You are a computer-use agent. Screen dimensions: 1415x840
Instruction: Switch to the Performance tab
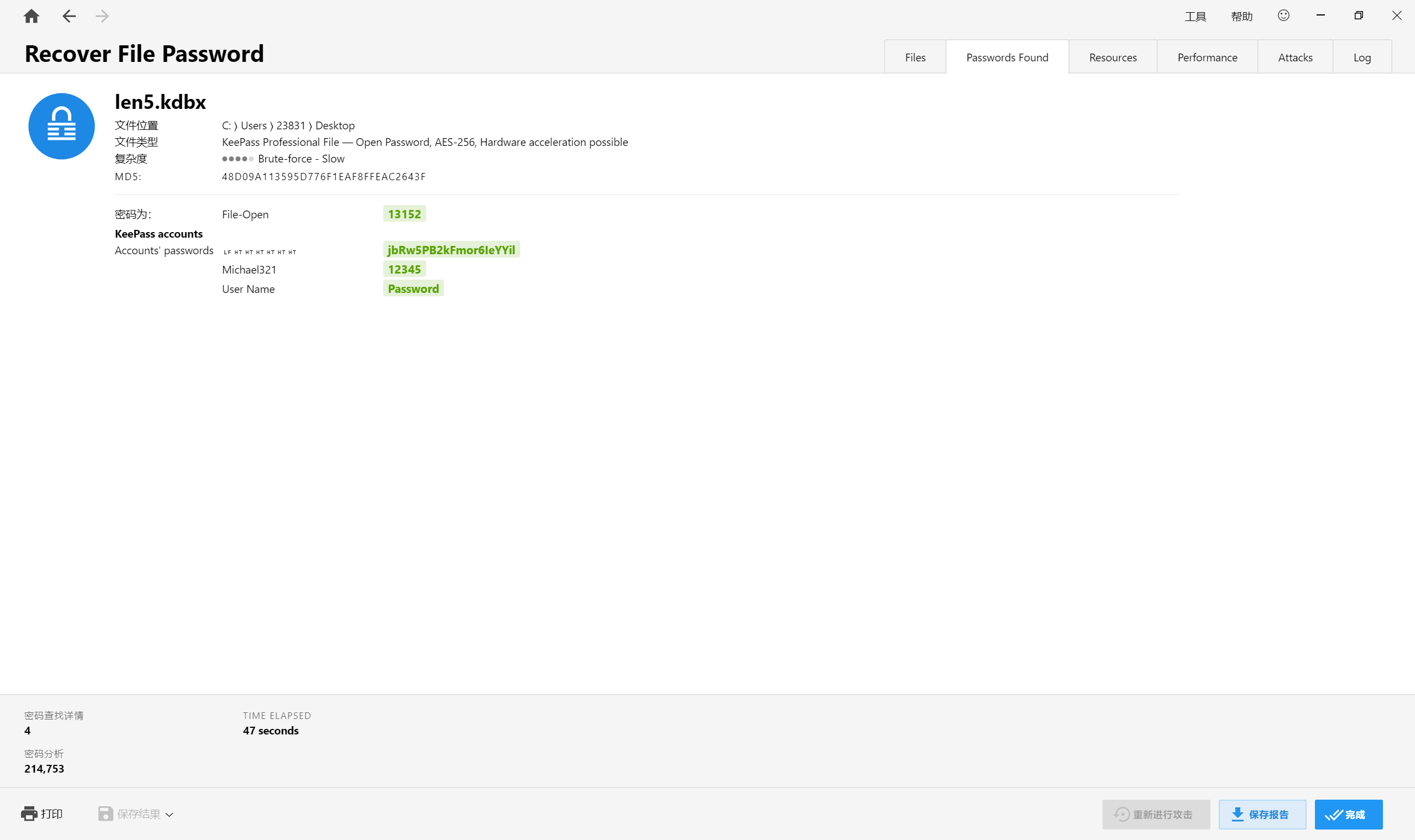pyautogui.click(x=1207, y=57)
